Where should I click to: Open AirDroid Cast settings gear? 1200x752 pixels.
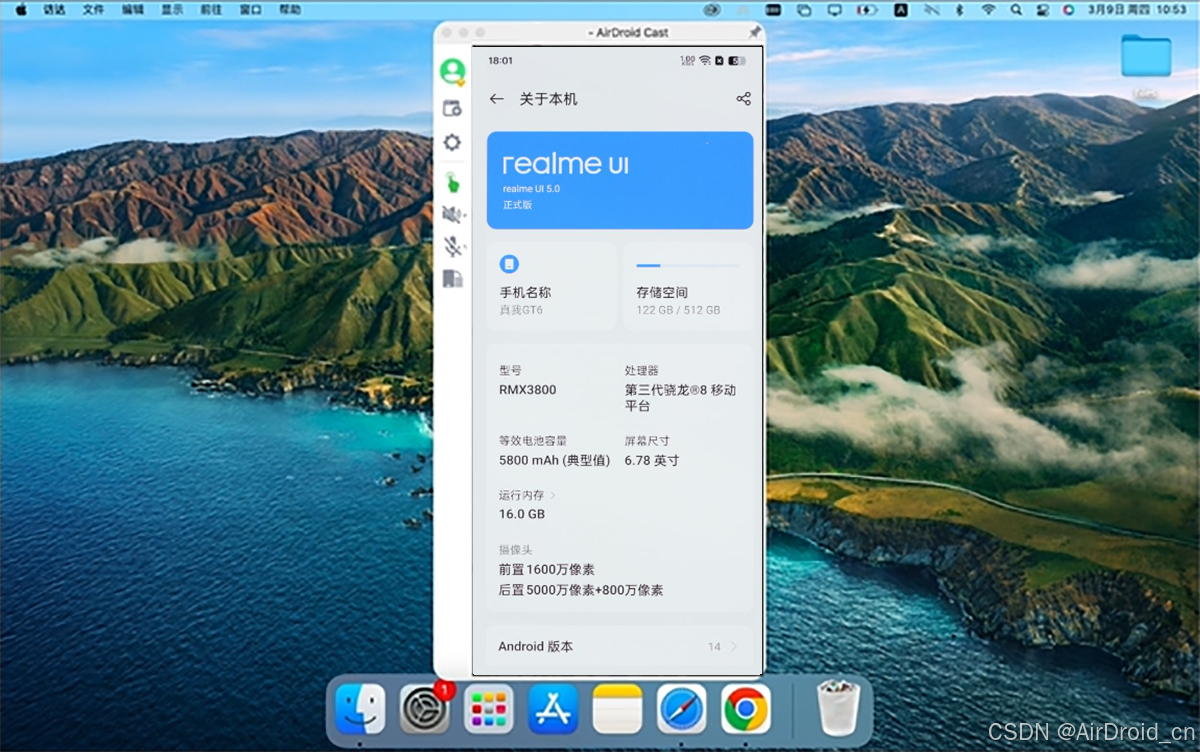[x=452, y=143]
